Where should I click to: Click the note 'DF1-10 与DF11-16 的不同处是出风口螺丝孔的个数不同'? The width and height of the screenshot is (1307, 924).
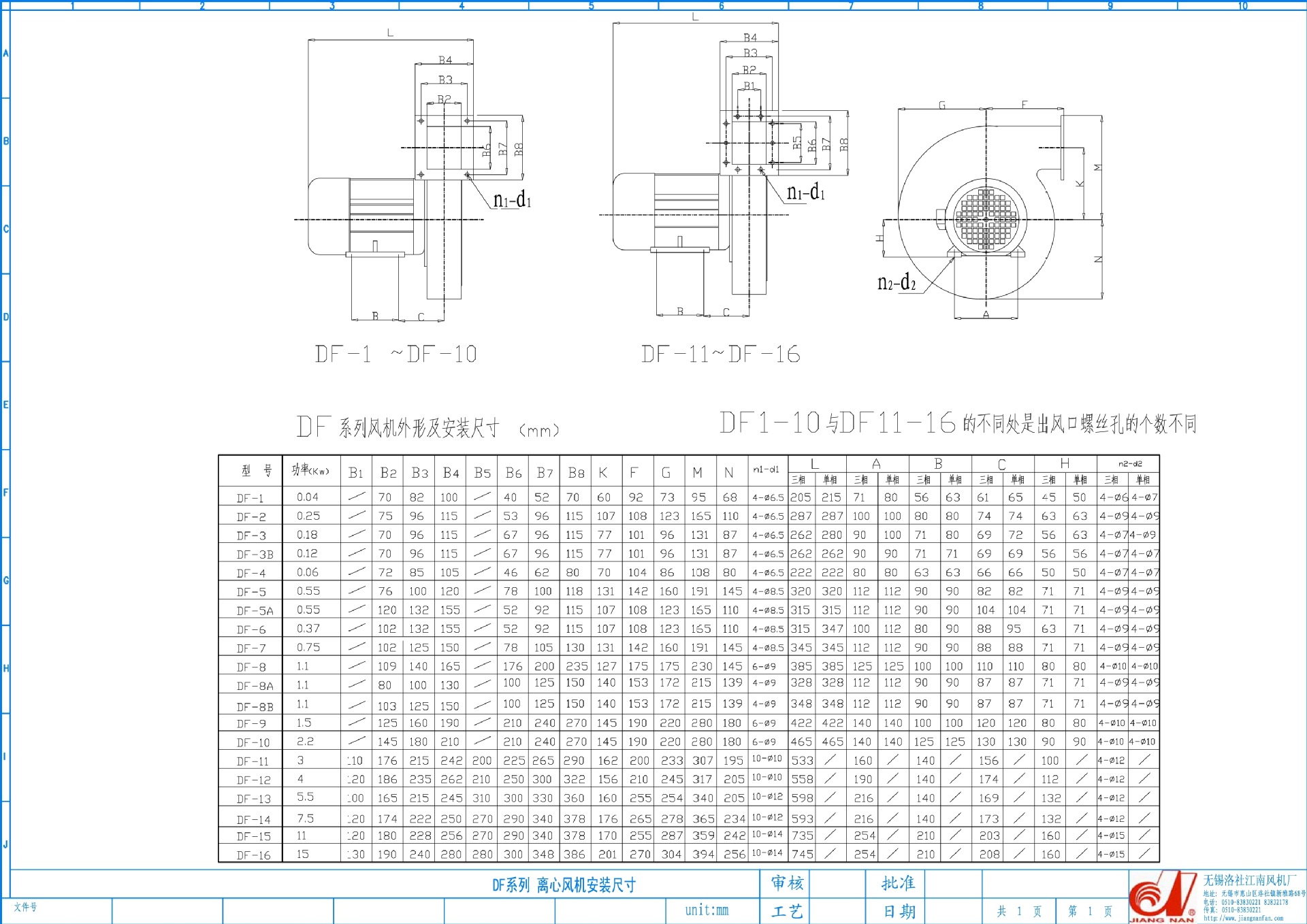(x=958, y=423)
